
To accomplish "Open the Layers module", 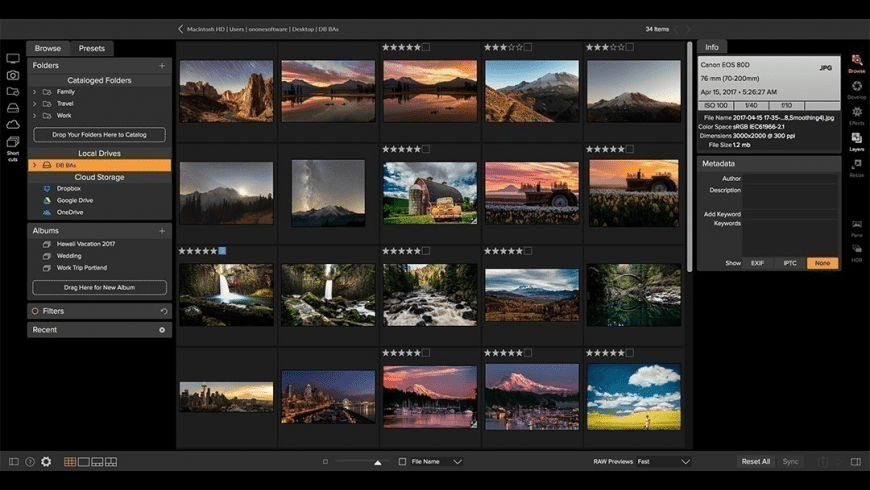I will 856,139.
